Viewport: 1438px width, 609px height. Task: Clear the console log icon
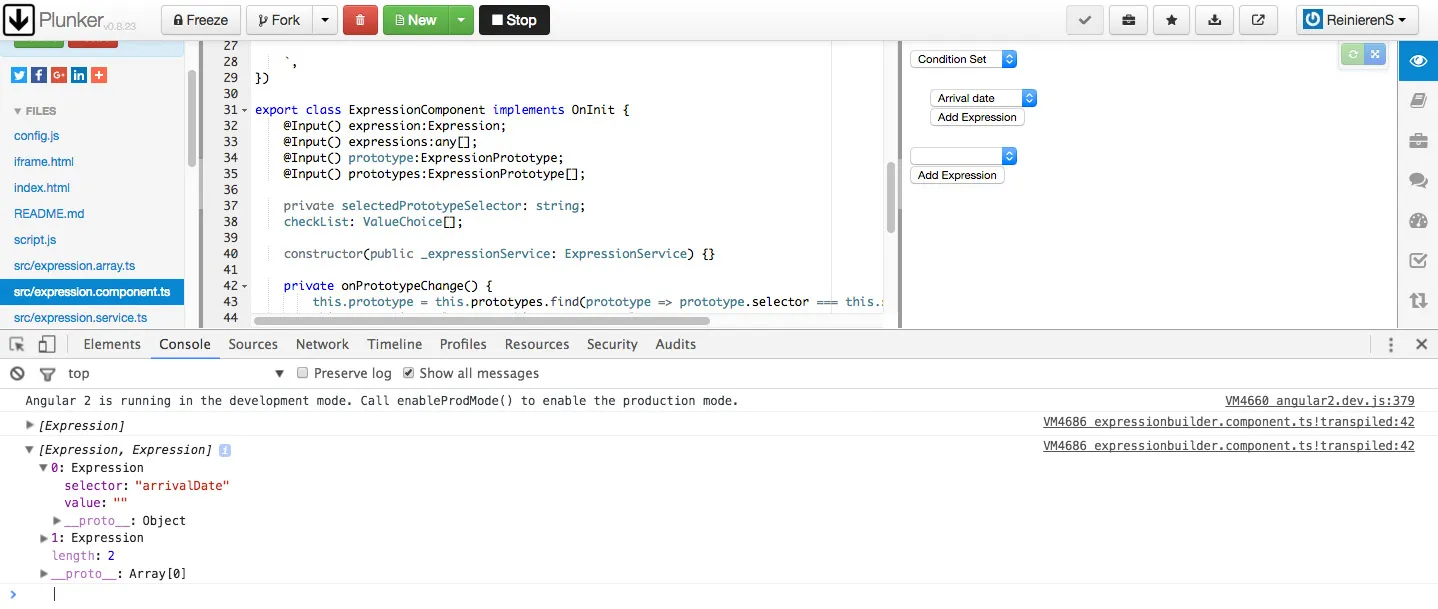pyautogui.click(x=17, y=373)
